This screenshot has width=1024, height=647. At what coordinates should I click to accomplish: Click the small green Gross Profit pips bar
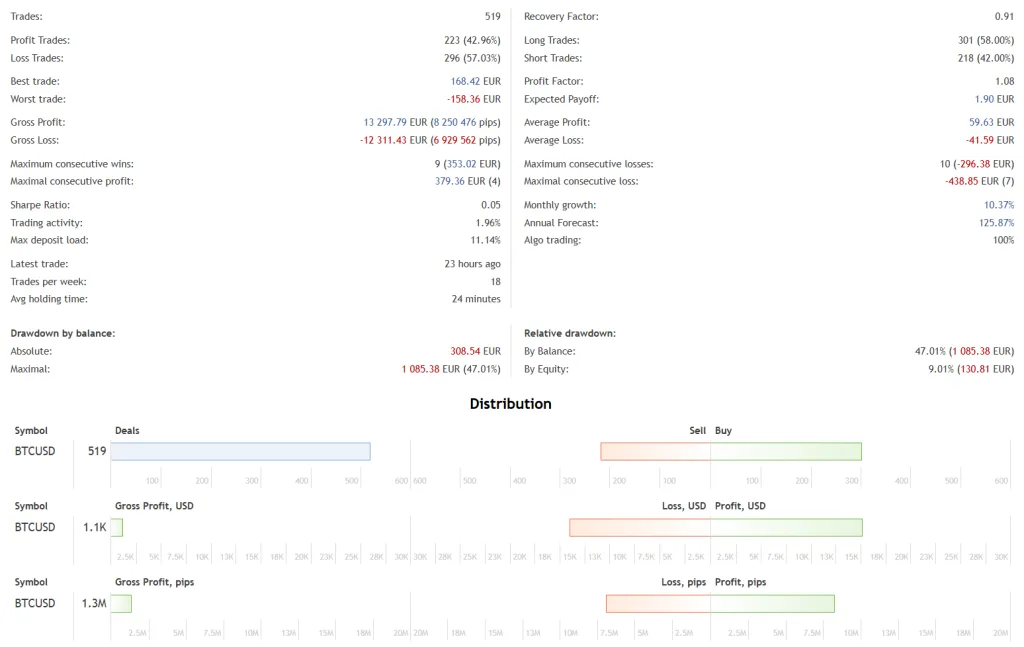(x=121, y=603)
